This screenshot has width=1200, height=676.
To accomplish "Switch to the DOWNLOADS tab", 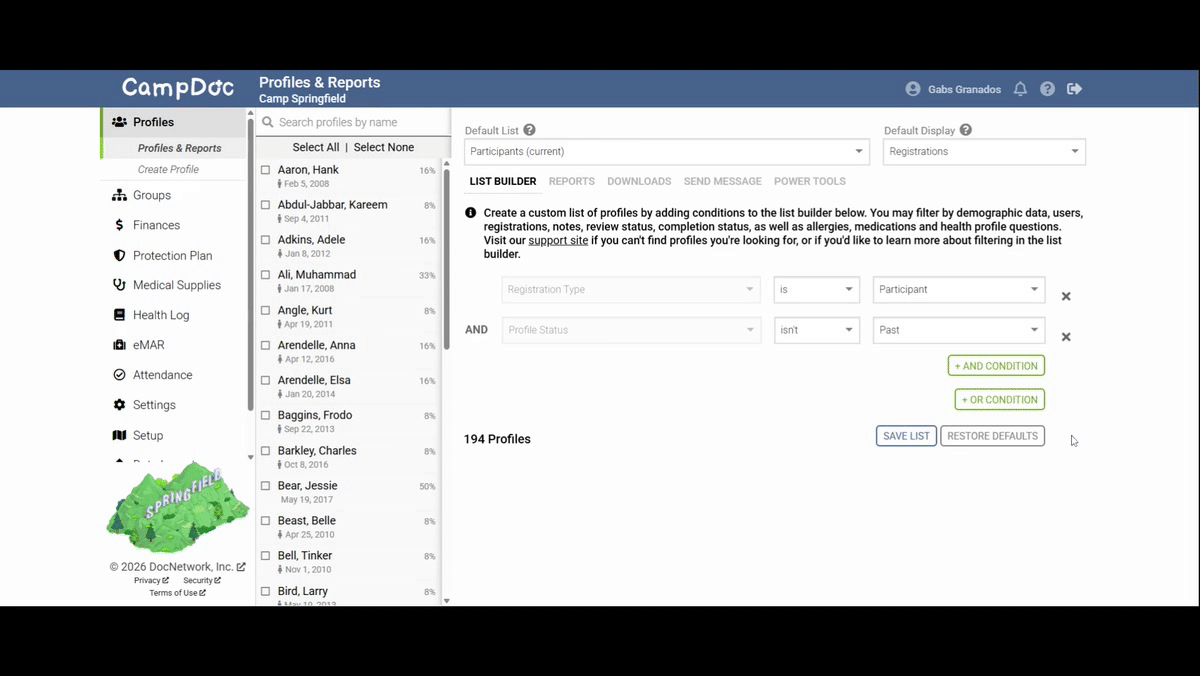I will click(639, 181).
